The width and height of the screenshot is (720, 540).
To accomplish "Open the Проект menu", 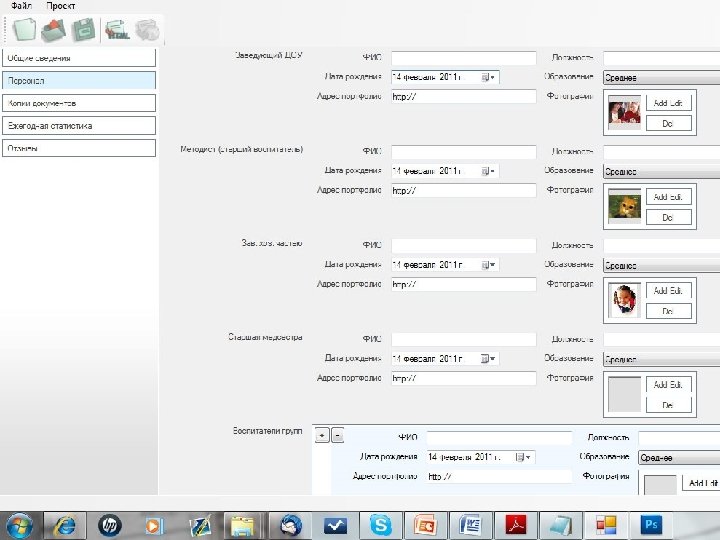I will (60, 6).
